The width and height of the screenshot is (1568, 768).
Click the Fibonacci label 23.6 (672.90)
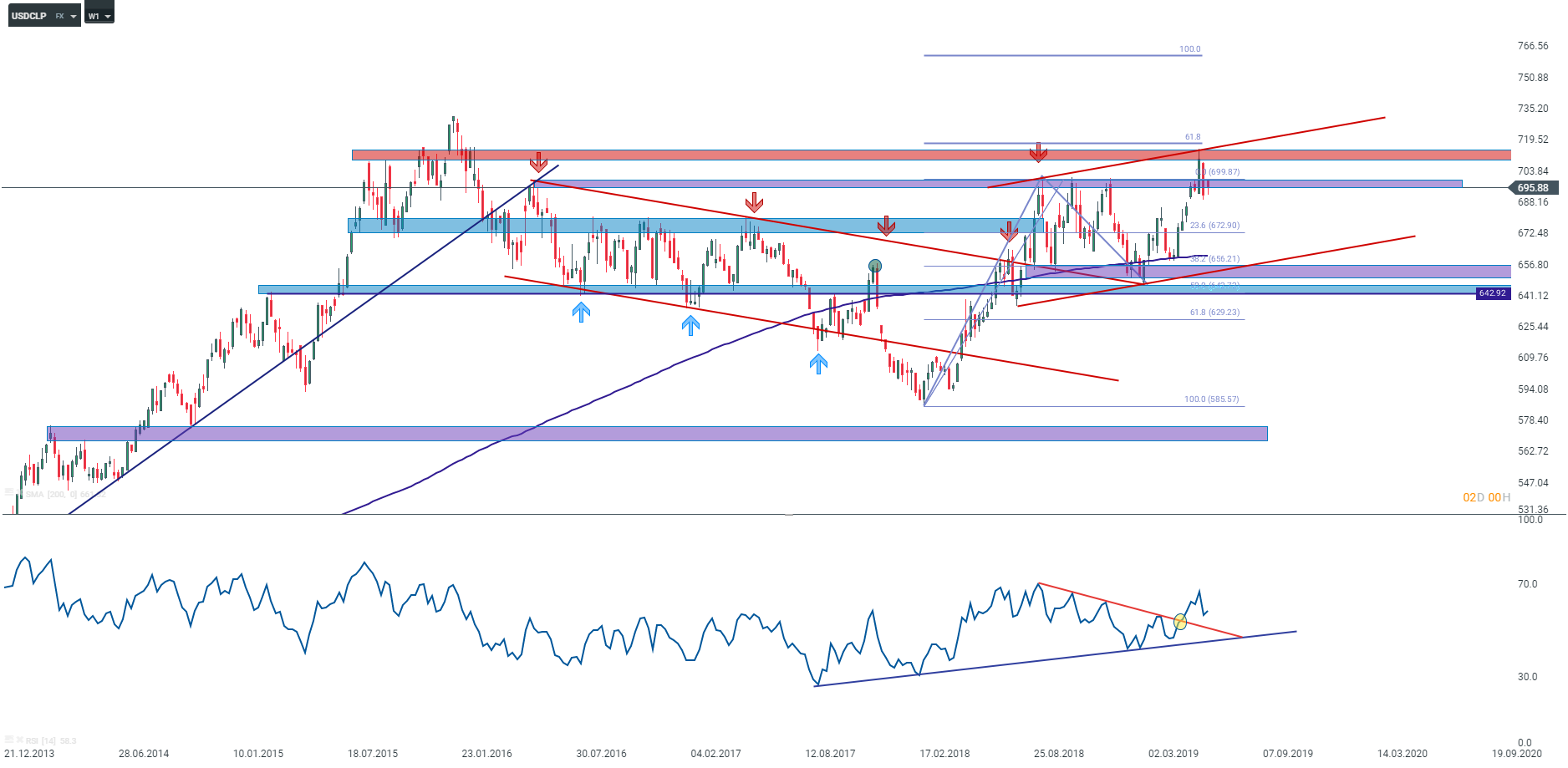(x=1214, y=226)
